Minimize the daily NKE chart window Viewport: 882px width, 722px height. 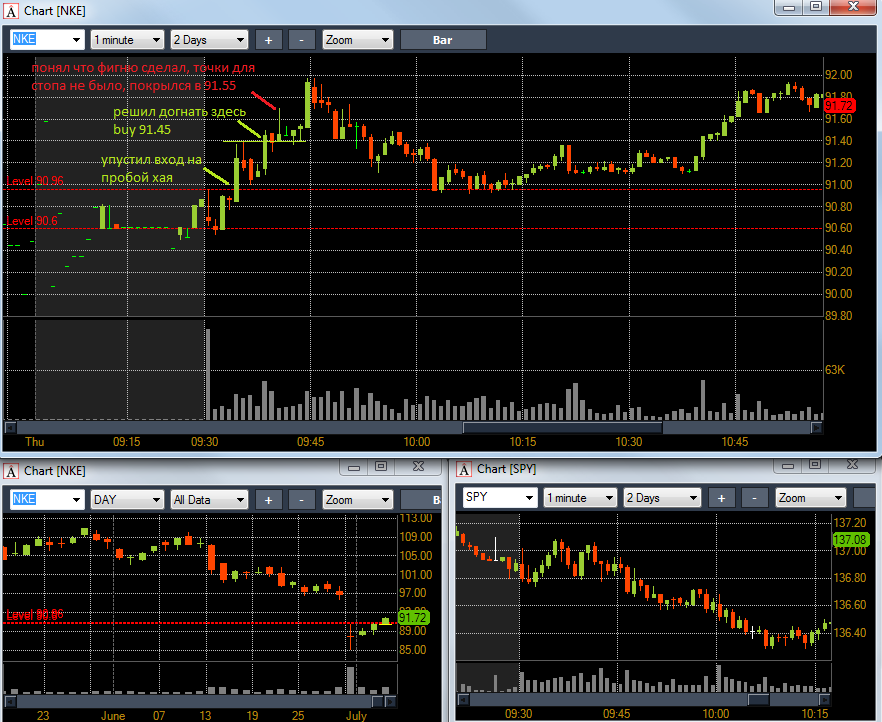pos(354,467)
